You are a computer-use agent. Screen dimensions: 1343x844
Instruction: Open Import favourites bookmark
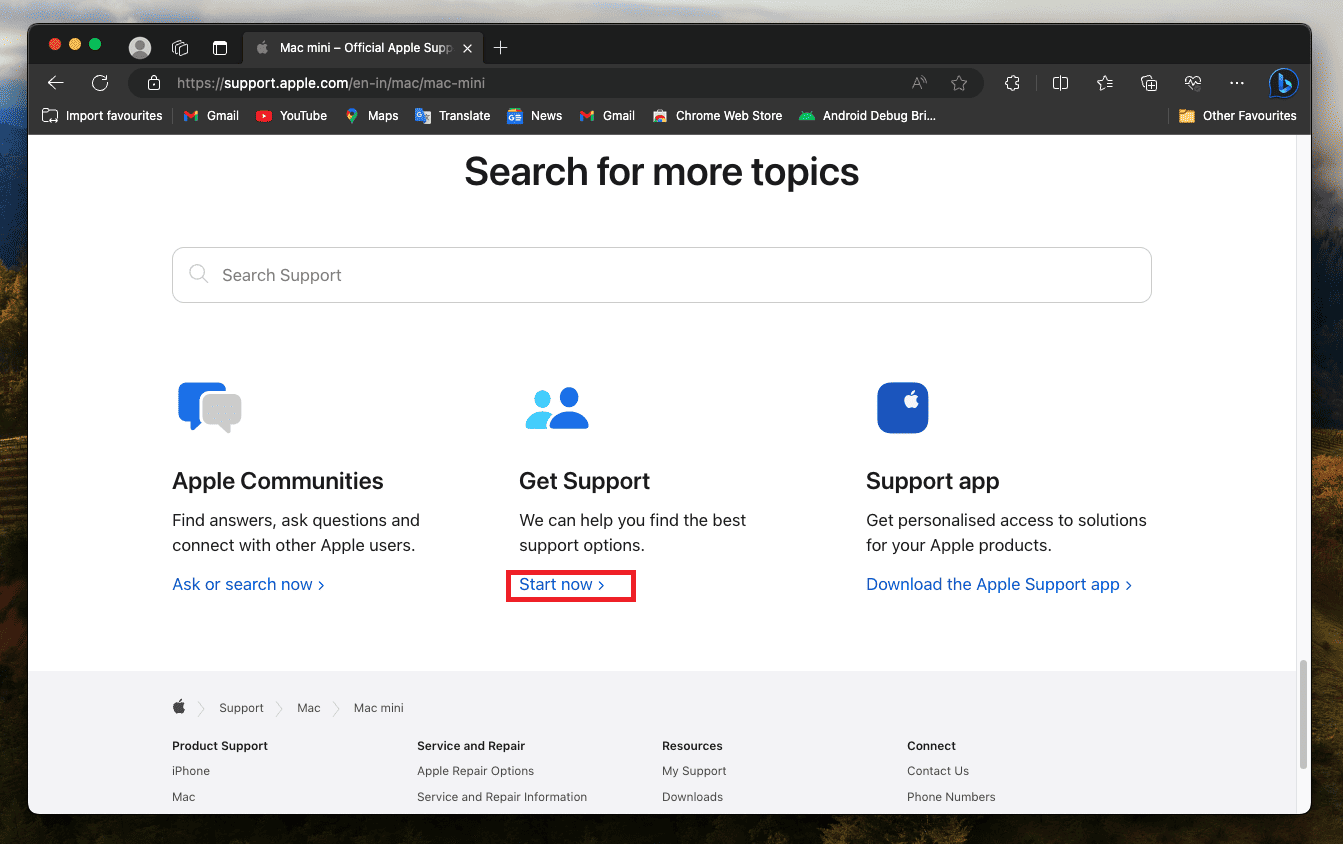(x=102, y=116)
